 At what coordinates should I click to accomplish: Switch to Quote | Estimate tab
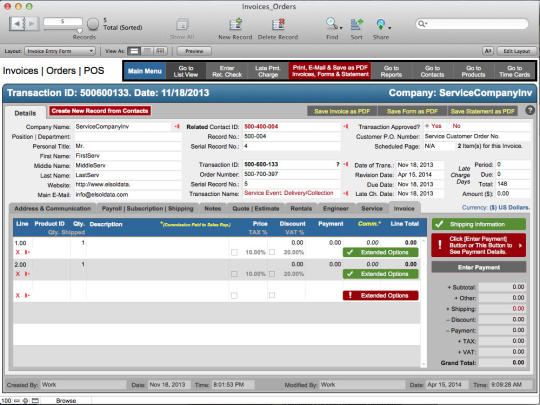[256, 209]
